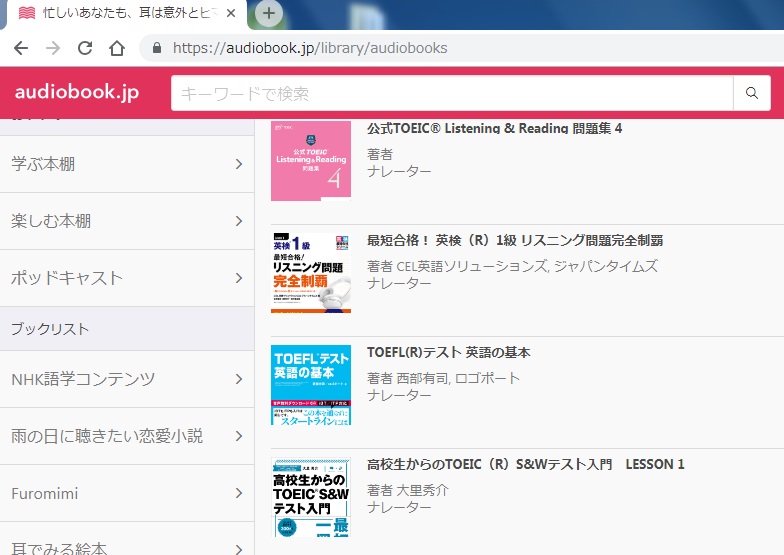784x555 pixels.
Task: Open title 最短合格！英検1級 リスニング問題完全制覇
Action: (x=515, y=240)
